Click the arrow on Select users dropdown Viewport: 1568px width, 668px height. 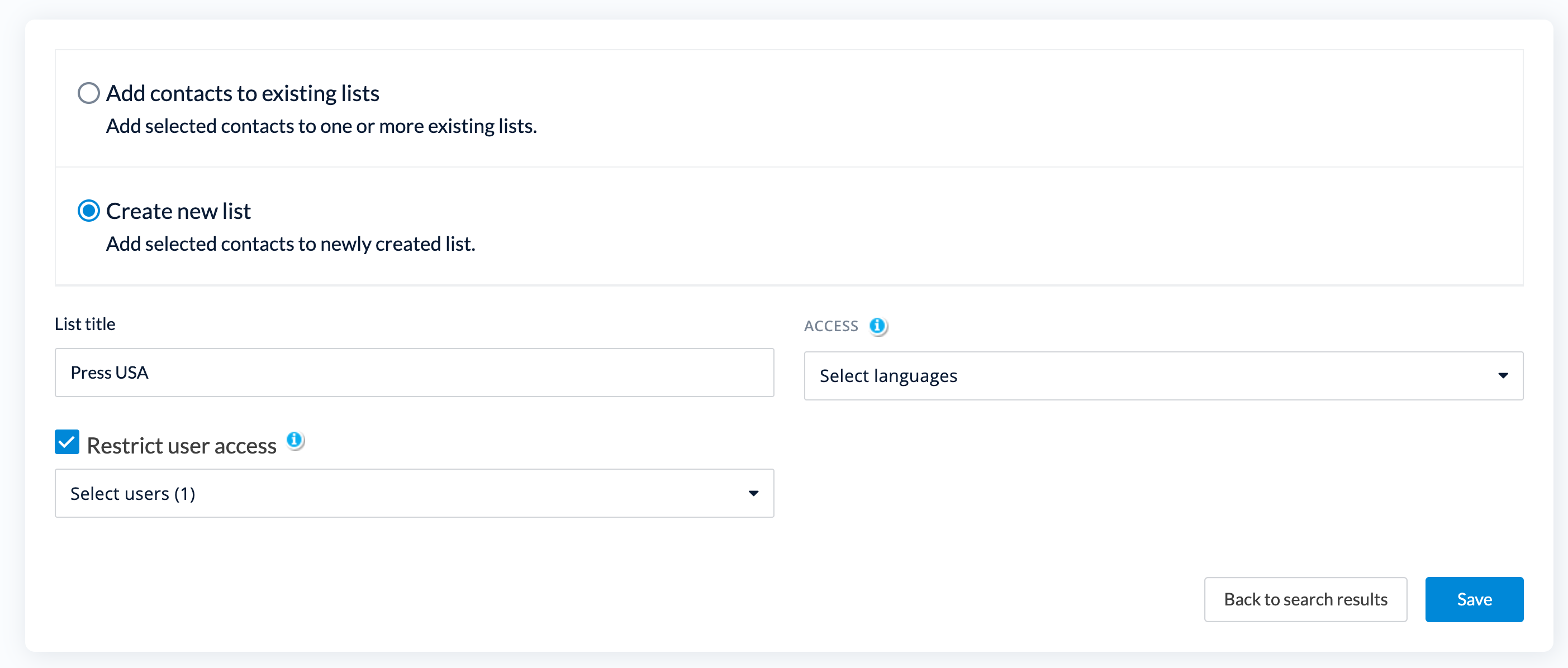pyautogui.click(x=754, y=493)
